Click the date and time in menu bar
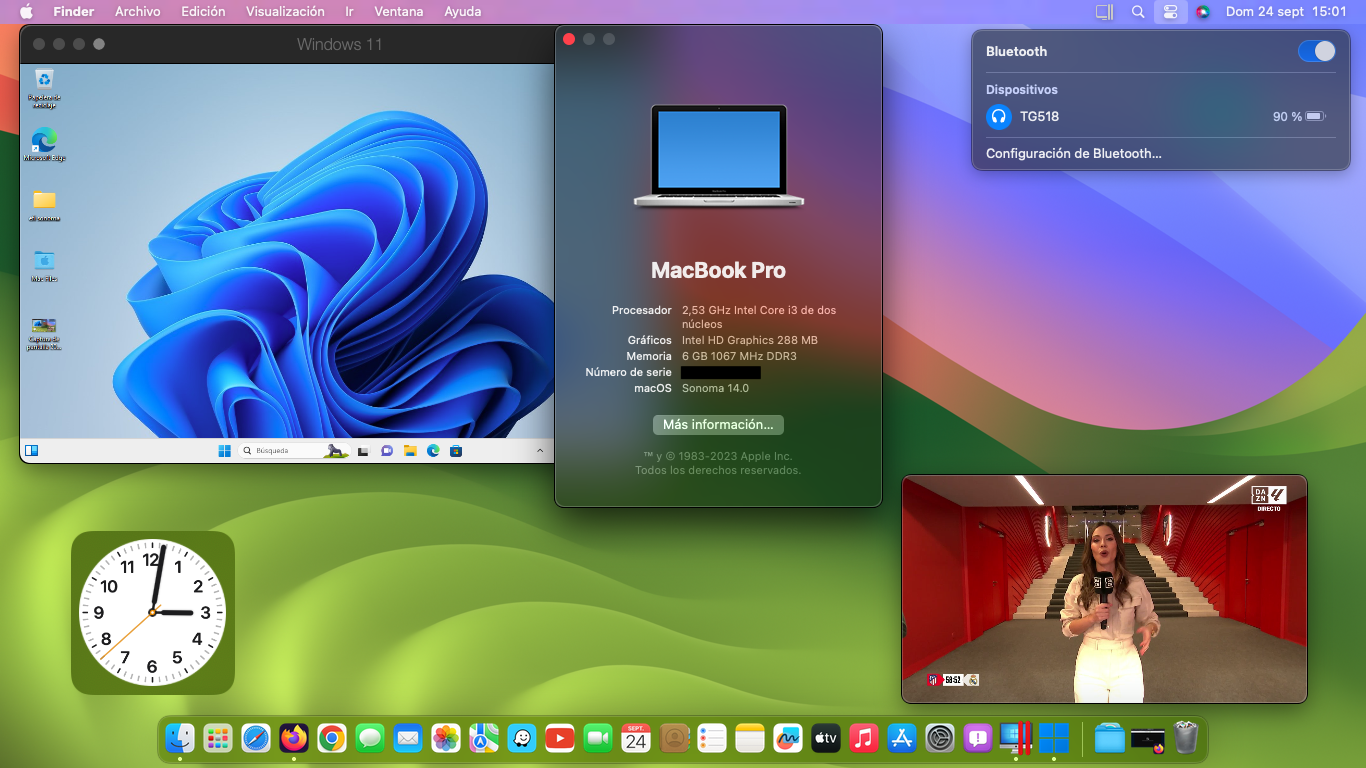 [x=1286, y=12]
